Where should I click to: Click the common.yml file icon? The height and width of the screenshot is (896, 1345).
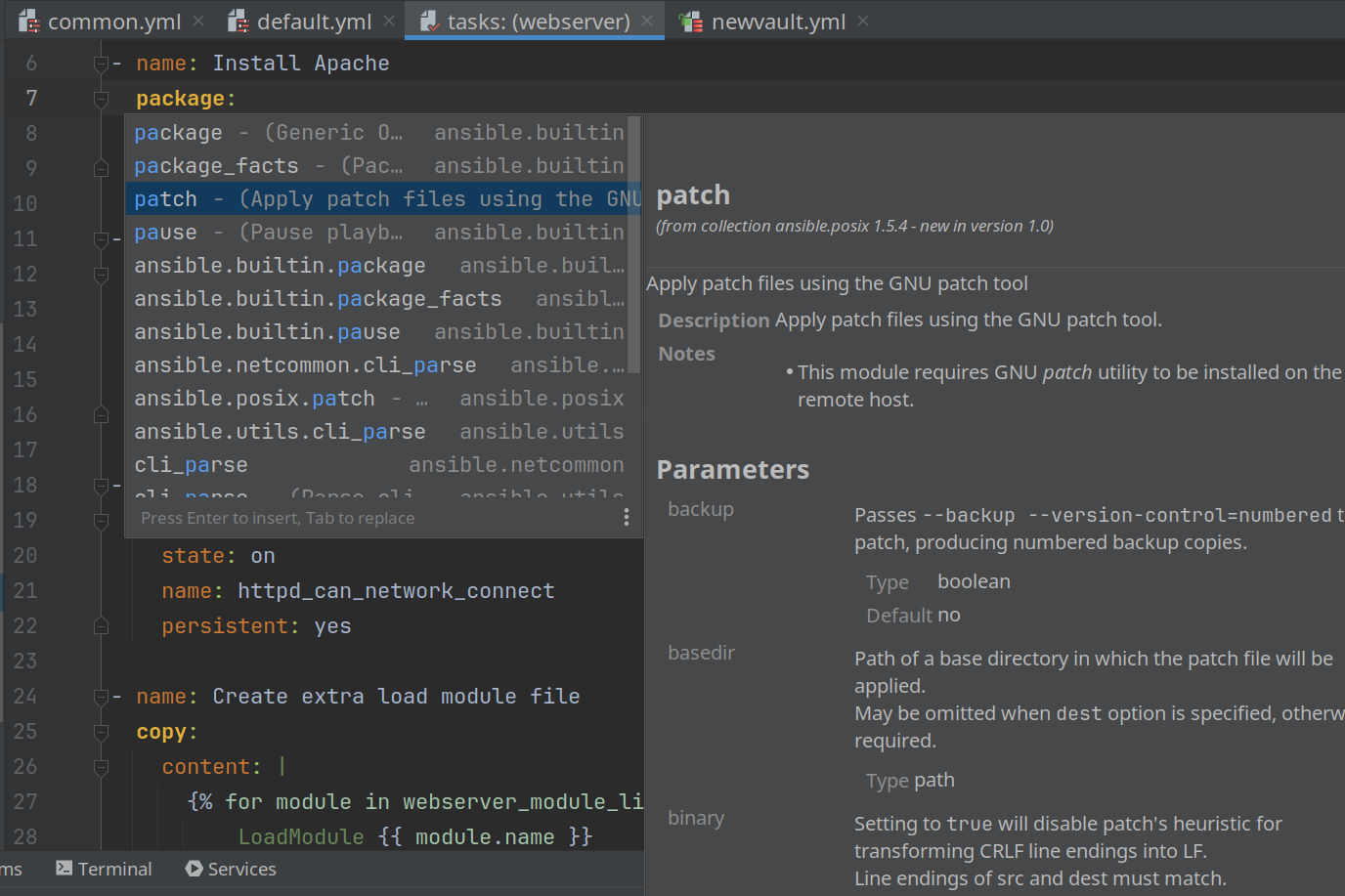29,21
